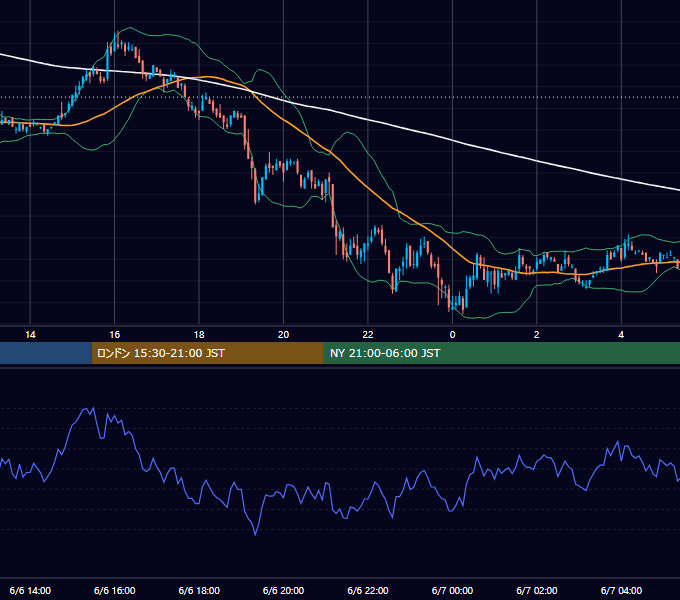Click the hour label 4 on the time axis
Viewport: 680px width, 600px height.
(621, 335)
